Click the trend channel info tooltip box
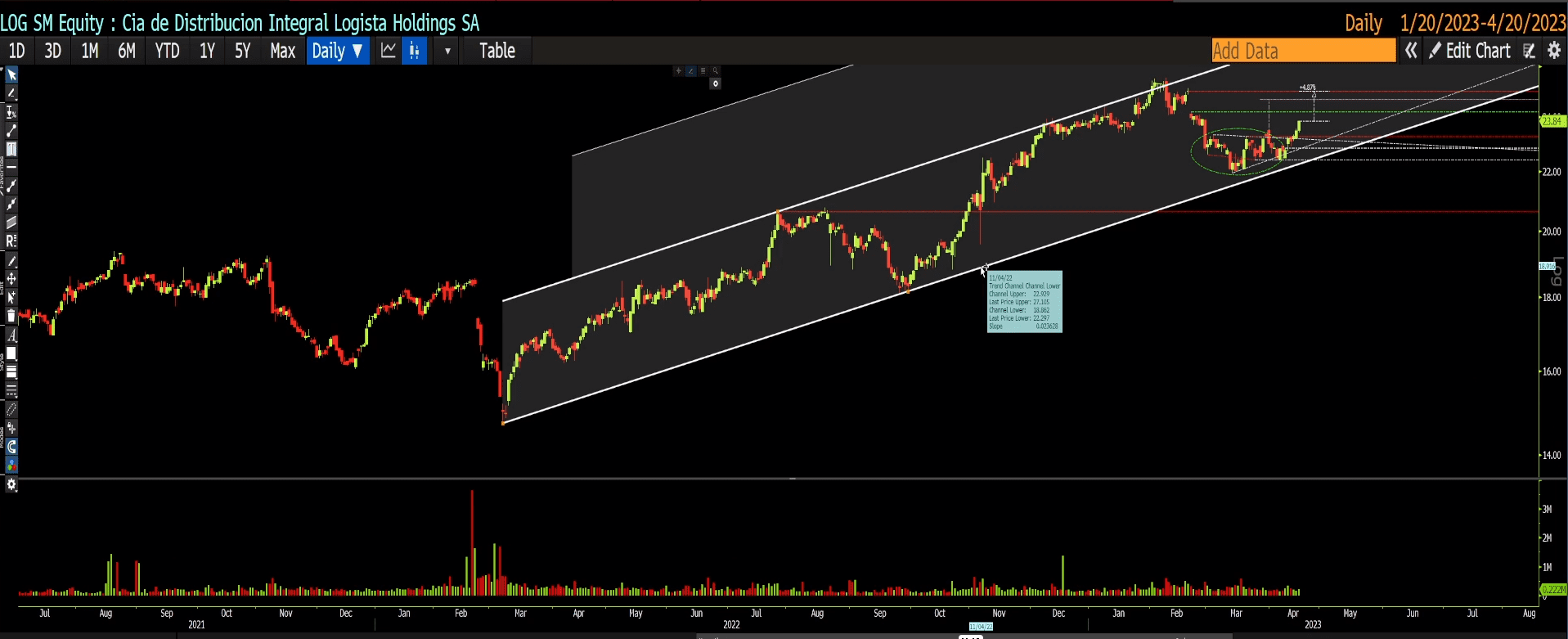 tap(1025, 302)
